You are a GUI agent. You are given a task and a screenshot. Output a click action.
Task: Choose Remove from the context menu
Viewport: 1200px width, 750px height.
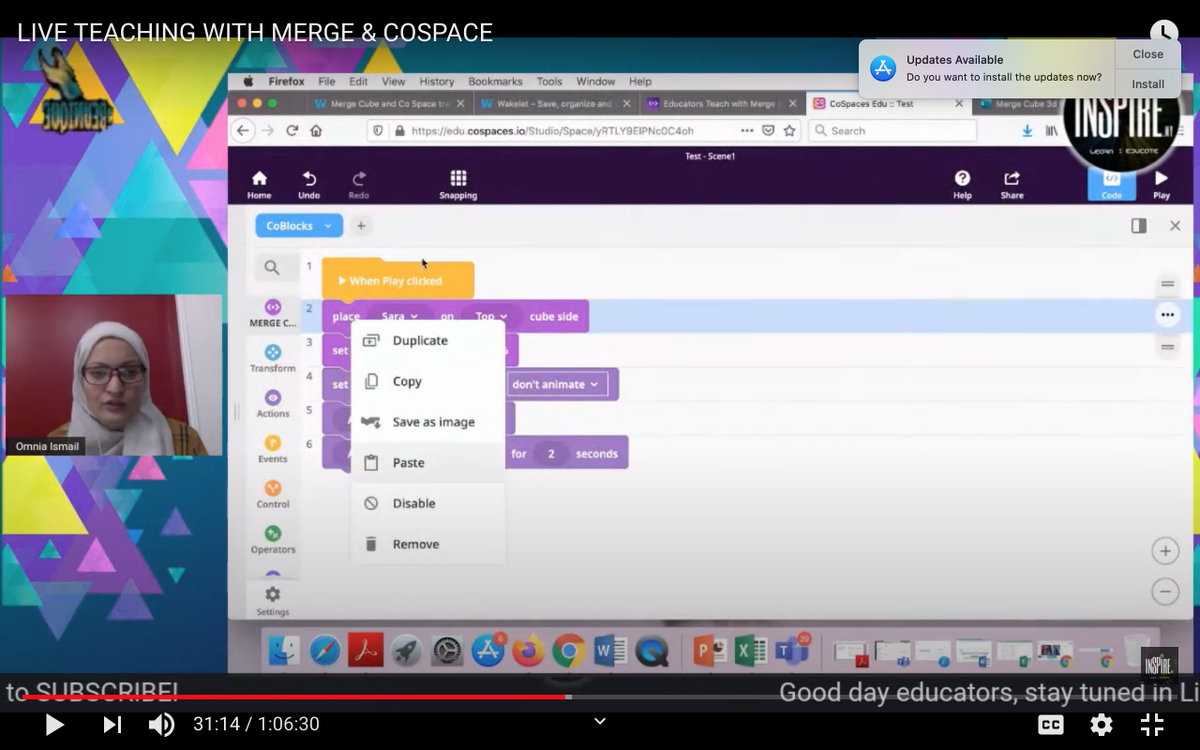pos(428,544)
